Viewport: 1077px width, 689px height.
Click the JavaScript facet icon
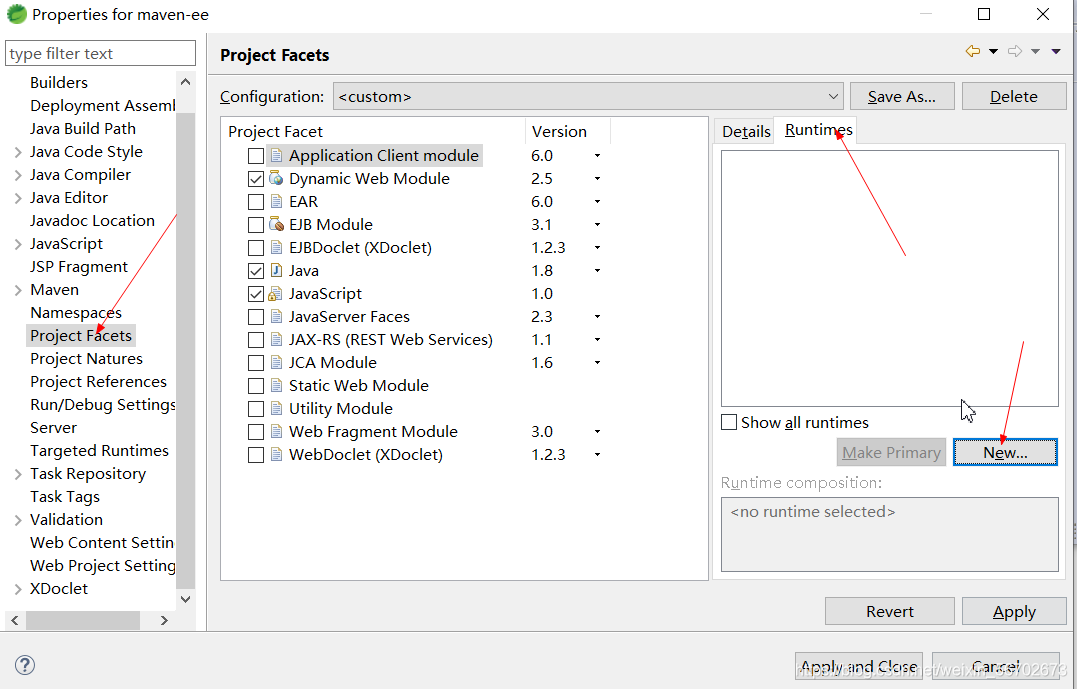point(275,294)
